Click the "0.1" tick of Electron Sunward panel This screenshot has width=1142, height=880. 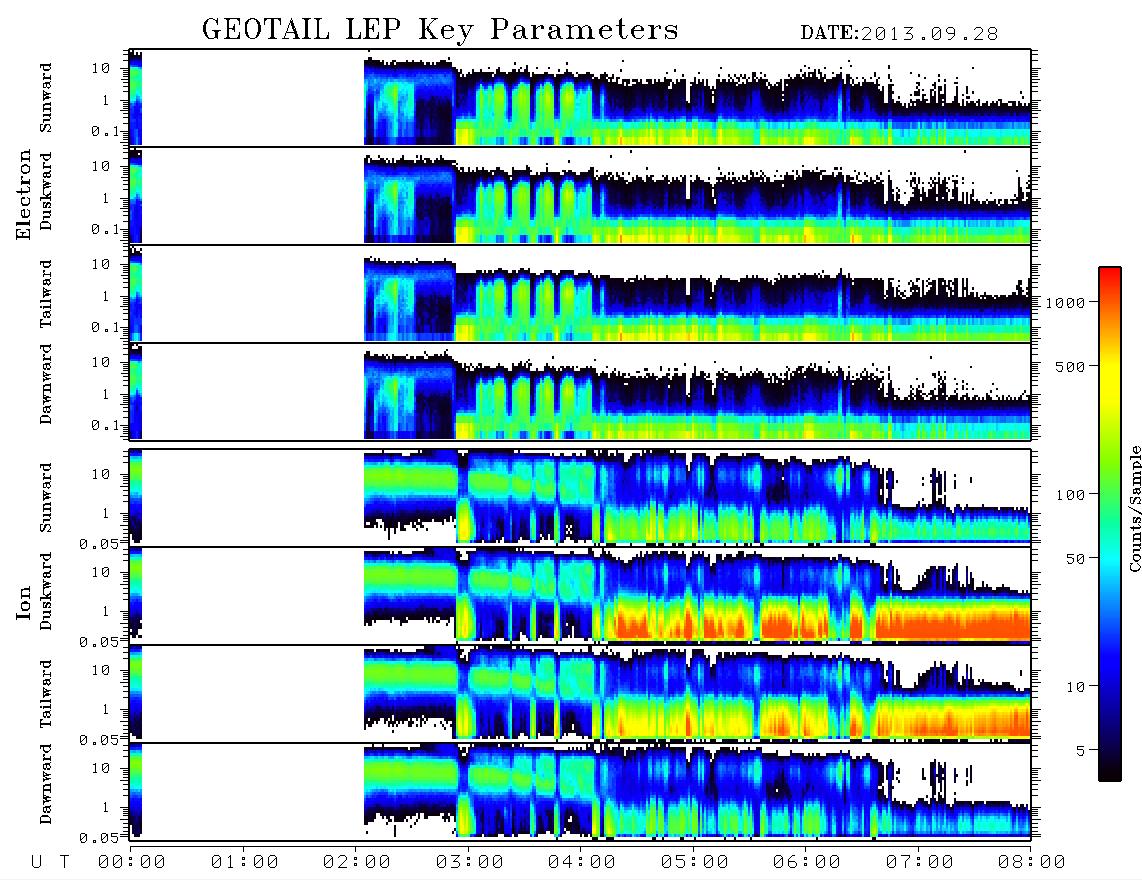105,131
